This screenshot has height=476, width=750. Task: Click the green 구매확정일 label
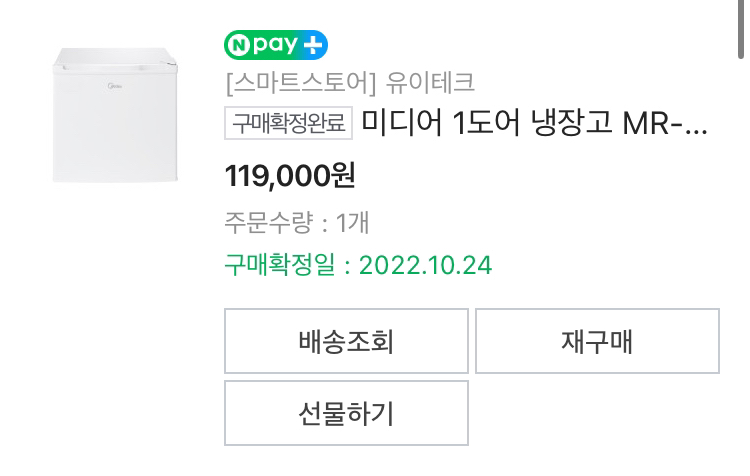coord(280,265)
